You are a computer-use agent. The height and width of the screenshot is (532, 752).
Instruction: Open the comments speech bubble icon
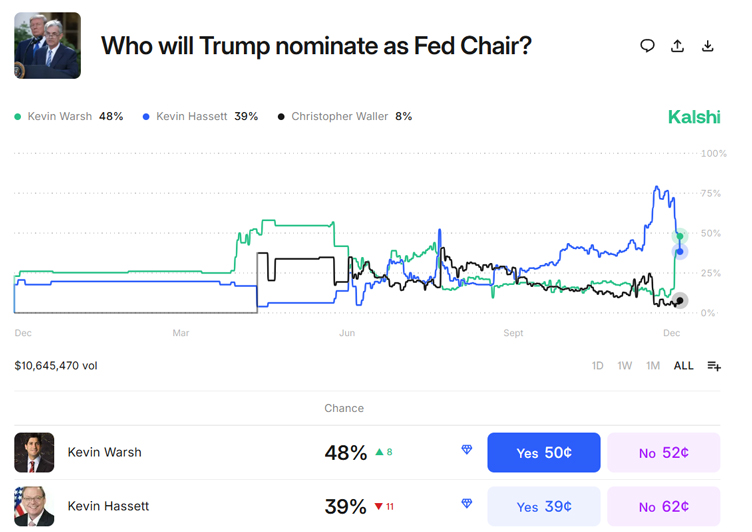click(648, 46)
